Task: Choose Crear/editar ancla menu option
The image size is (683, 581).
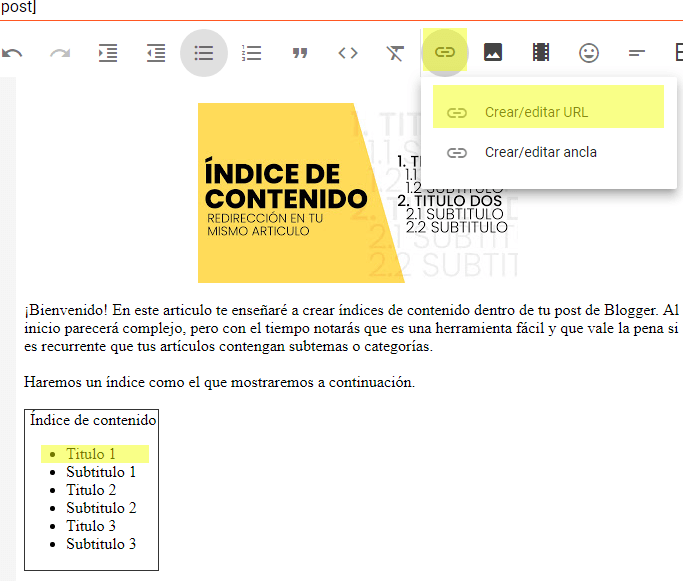Action: coord(548,152)
